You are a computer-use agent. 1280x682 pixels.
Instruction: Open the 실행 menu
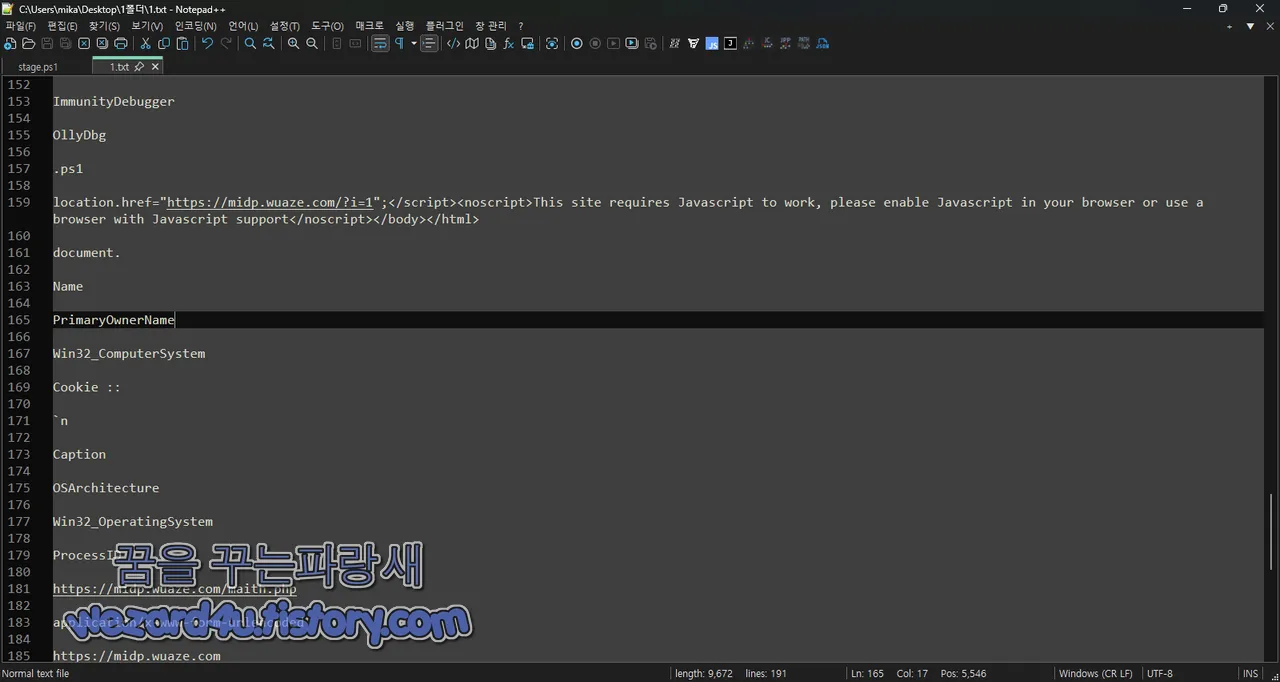pyautogui.click(x=405, y=26)
